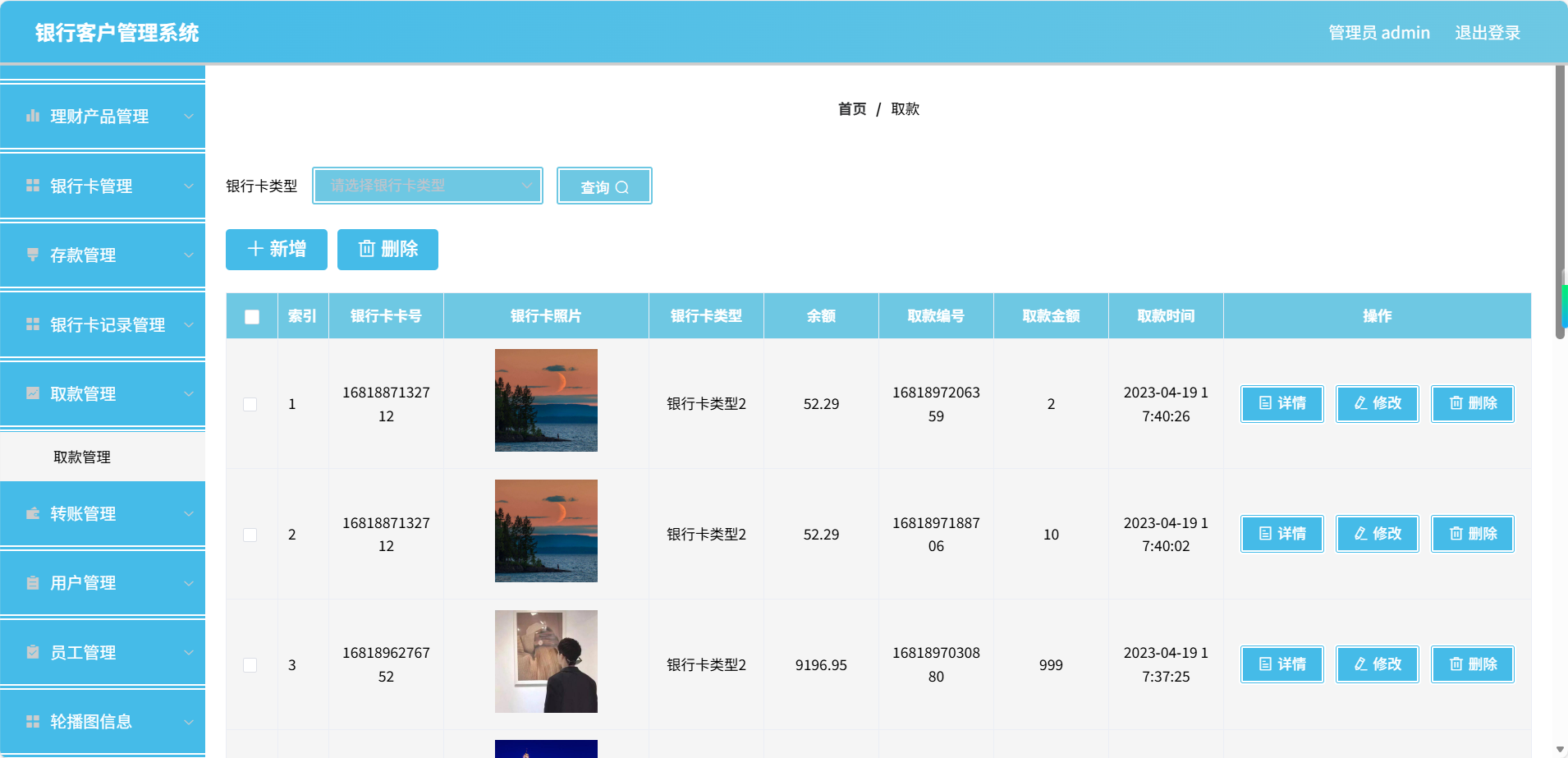
Task: Click the trash icon in the top 删除 button
Action: click(367, 249)
